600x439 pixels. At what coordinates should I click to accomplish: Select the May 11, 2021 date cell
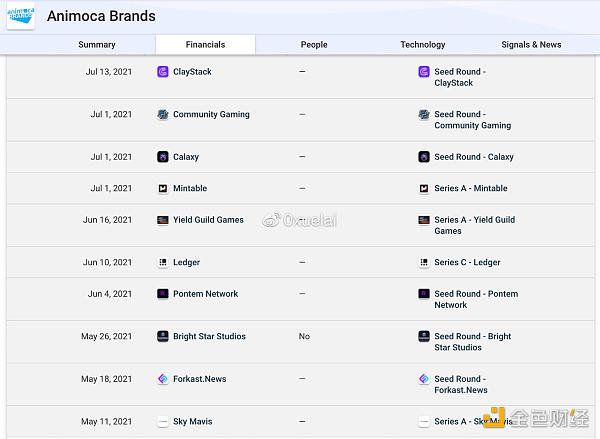tap(106, 421)
